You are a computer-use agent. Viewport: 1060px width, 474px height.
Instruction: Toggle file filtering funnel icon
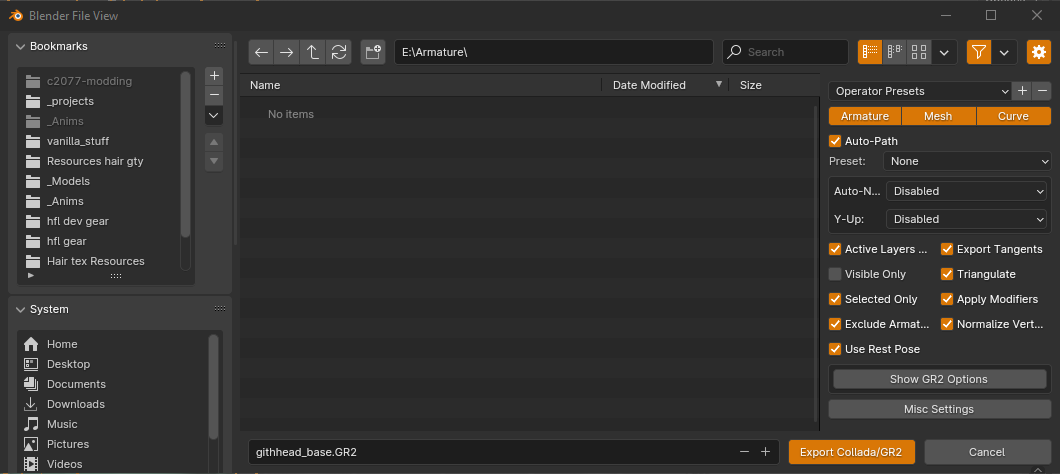coord(979,52)
